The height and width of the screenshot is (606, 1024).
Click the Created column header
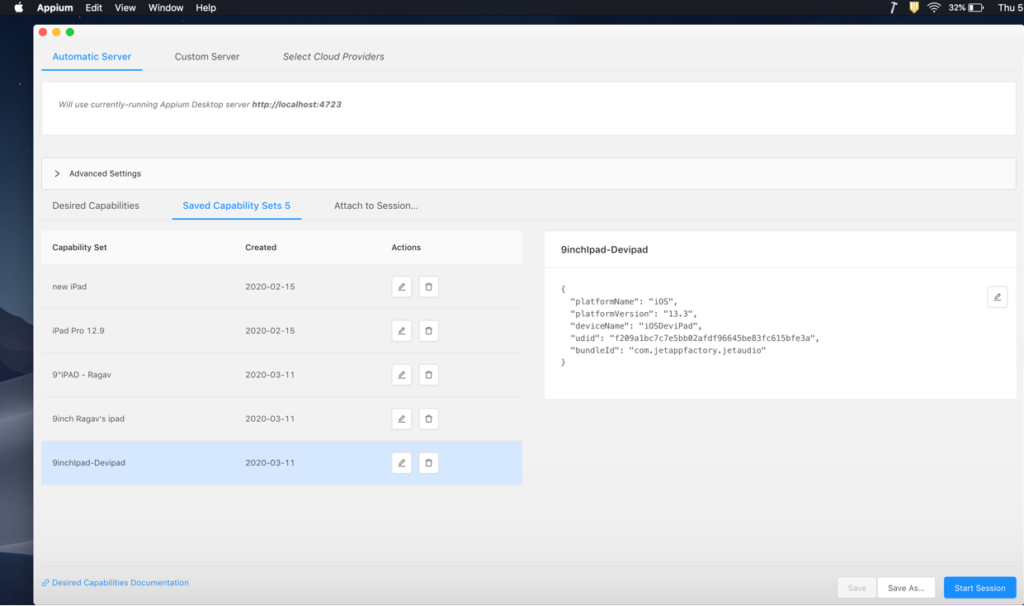(x=261, y=247)
